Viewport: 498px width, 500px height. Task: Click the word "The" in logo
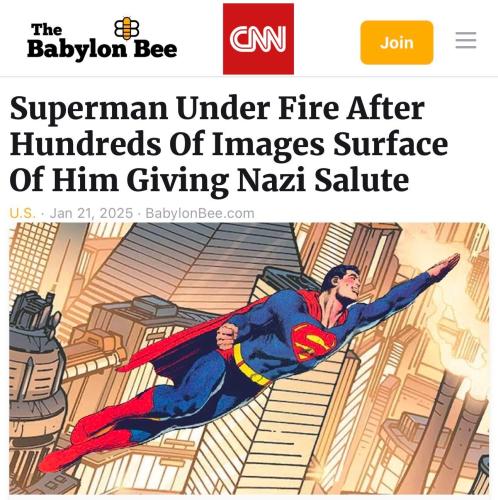click(46, 30)
